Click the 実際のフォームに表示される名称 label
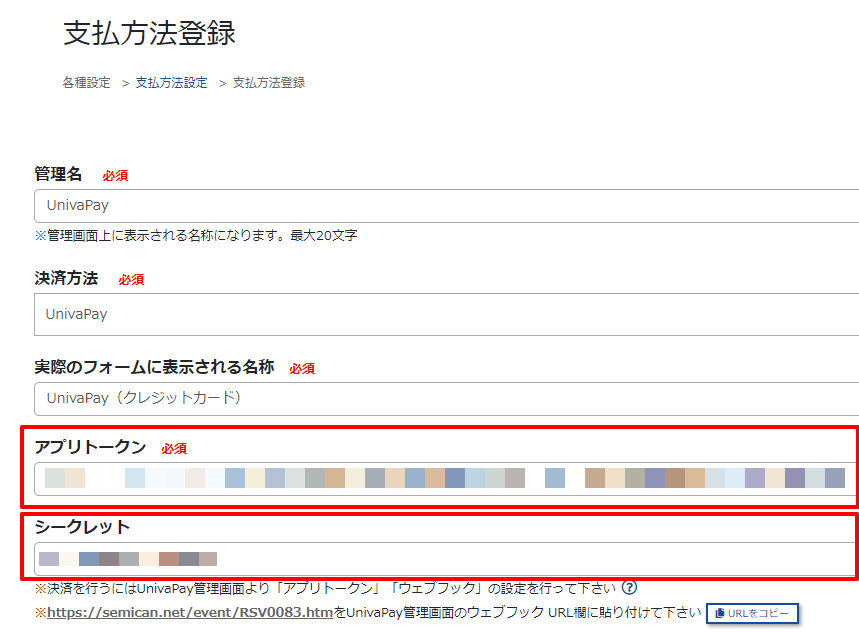 [154, 367]
